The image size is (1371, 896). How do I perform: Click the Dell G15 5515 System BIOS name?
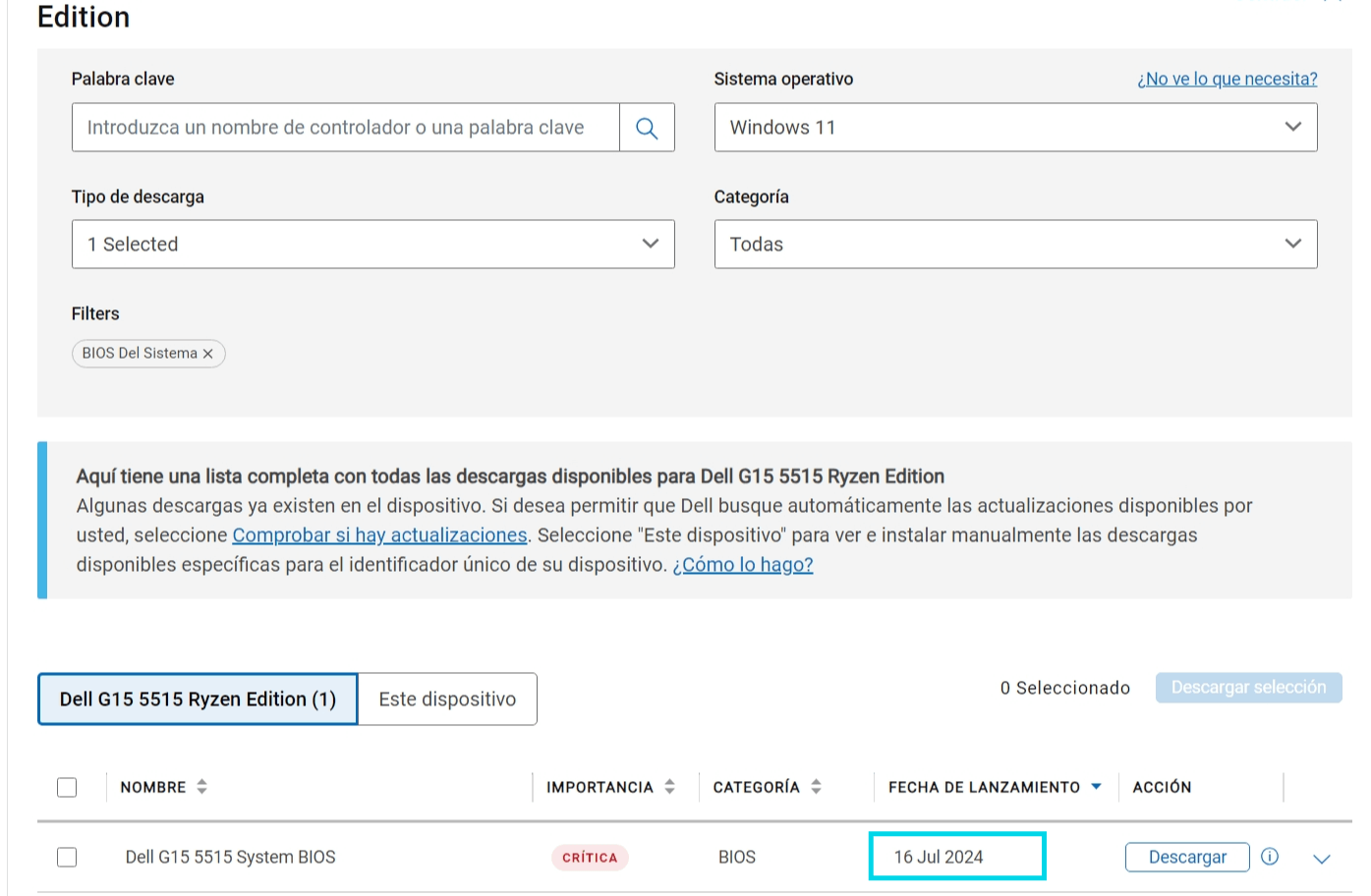tap(230, 857)
